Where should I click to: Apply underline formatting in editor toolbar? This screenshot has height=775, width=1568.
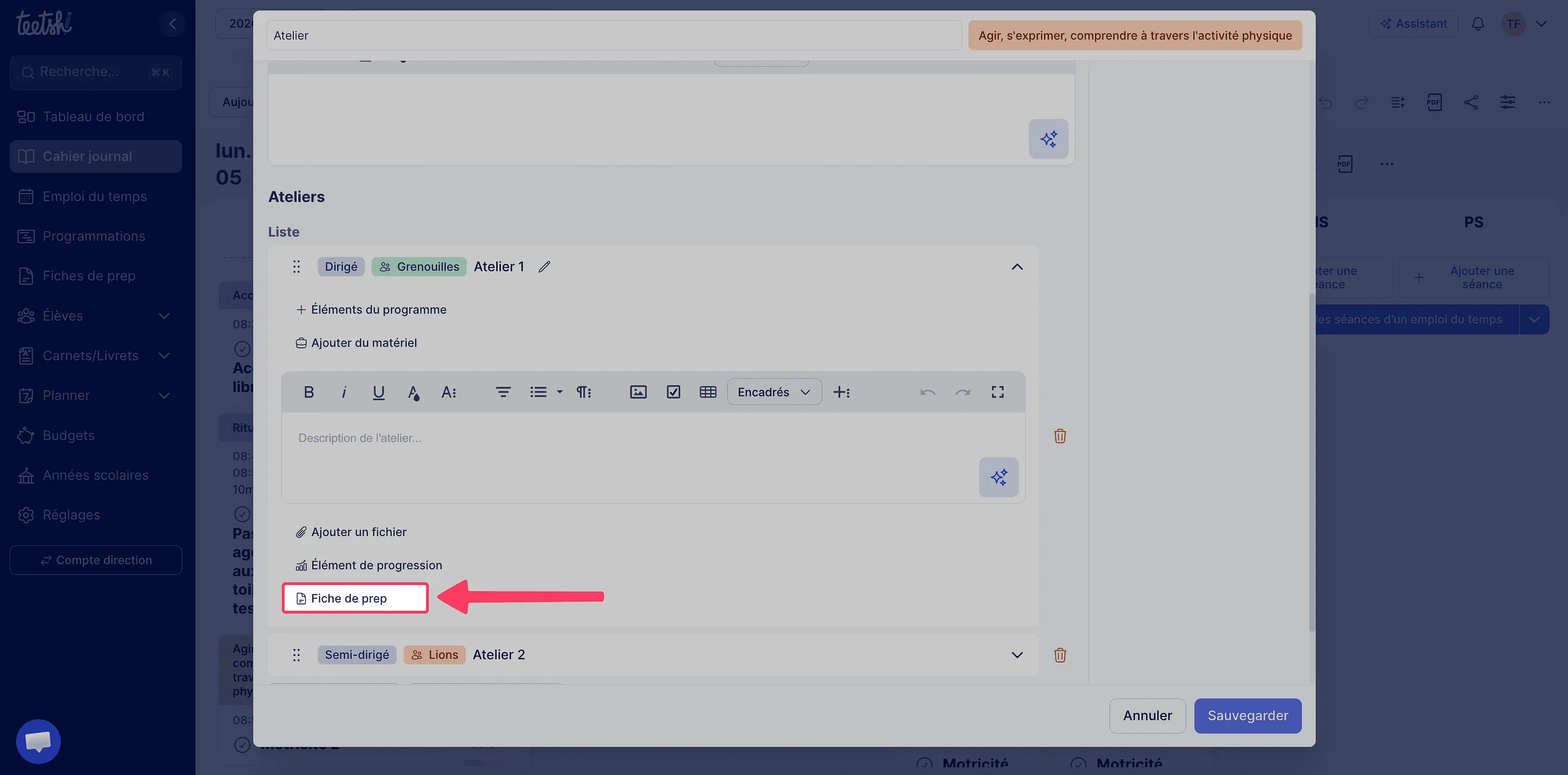(x=378, y=392)
